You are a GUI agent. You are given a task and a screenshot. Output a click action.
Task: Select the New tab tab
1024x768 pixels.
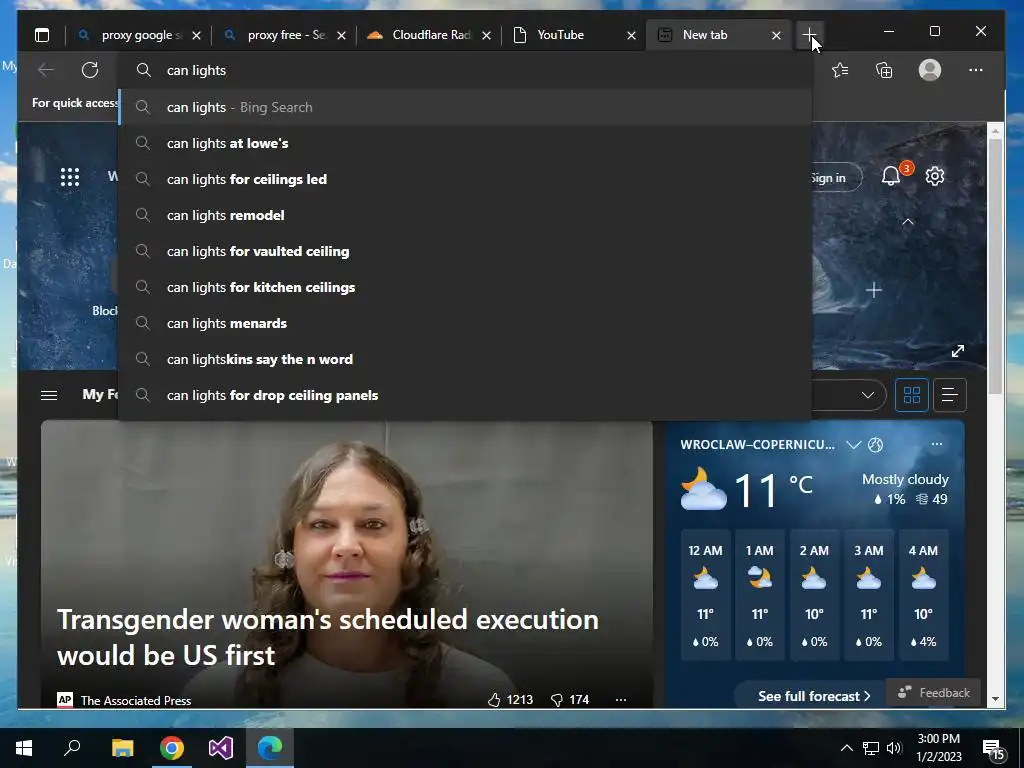[718, 35]
